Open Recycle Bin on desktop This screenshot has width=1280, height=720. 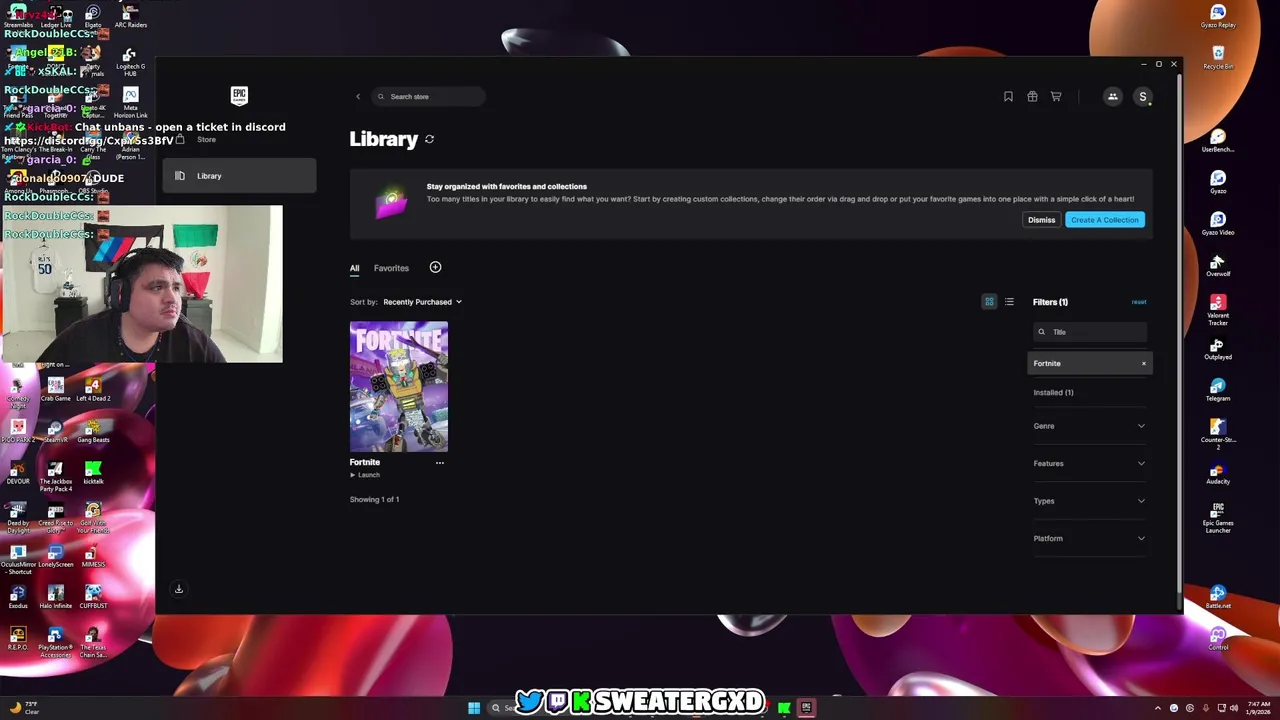click(1218, 58)
